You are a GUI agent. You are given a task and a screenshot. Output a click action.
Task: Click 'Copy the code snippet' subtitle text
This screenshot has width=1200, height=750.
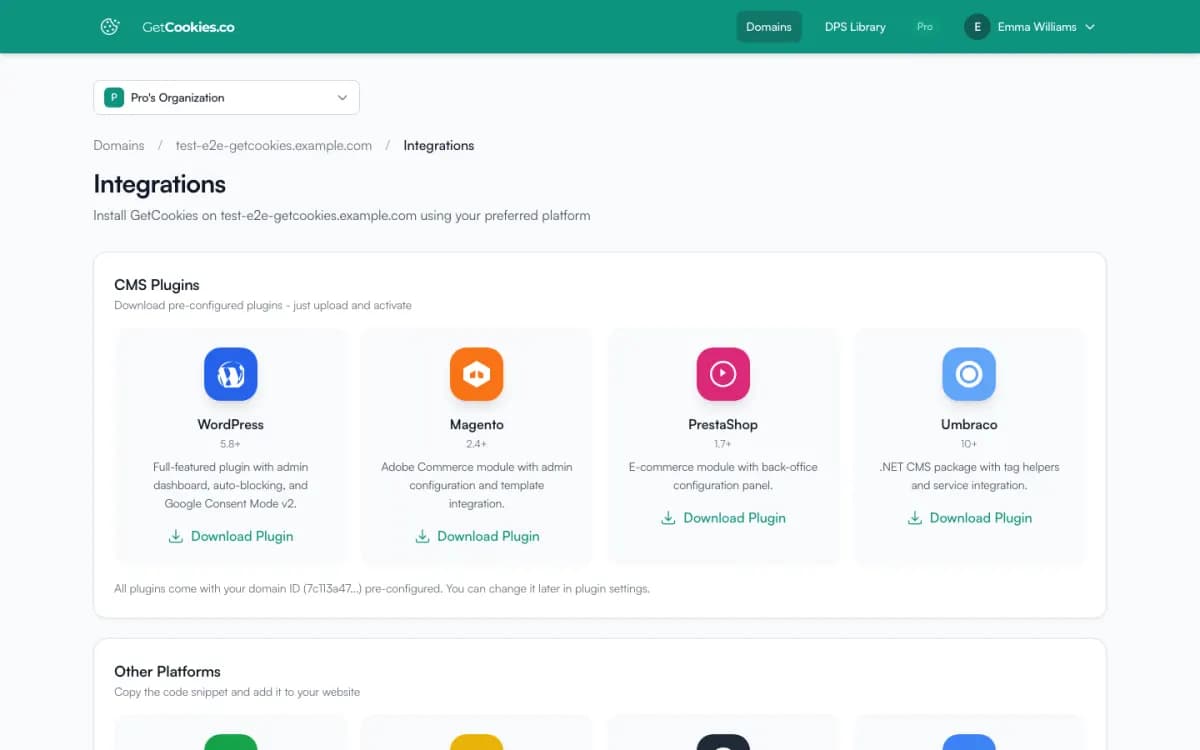pyautogui.click(x=237, y=692)
